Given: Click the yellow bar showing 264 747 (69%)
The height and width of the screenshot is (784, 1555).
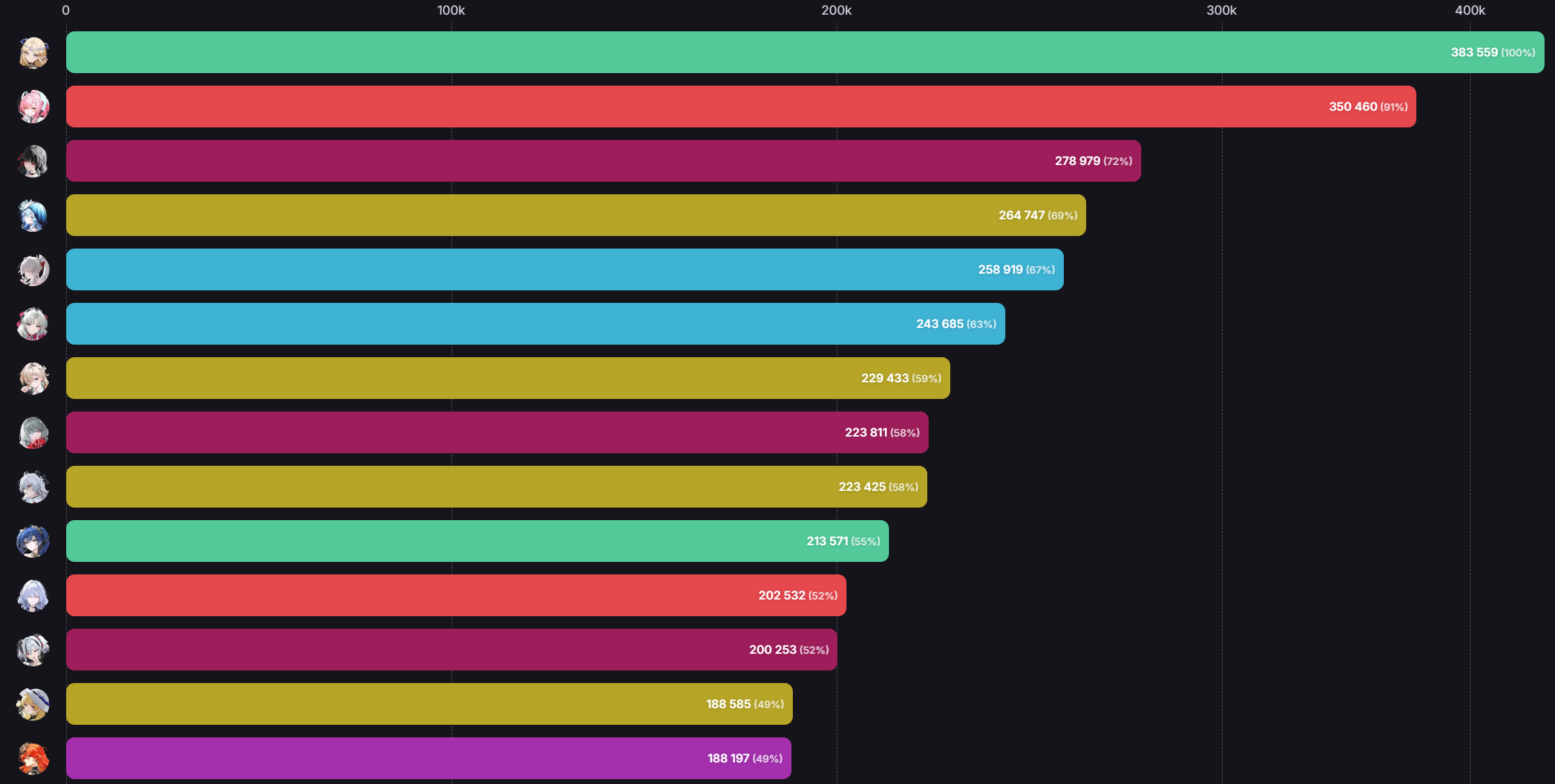Looking at the screenshot, I should 576,215.
